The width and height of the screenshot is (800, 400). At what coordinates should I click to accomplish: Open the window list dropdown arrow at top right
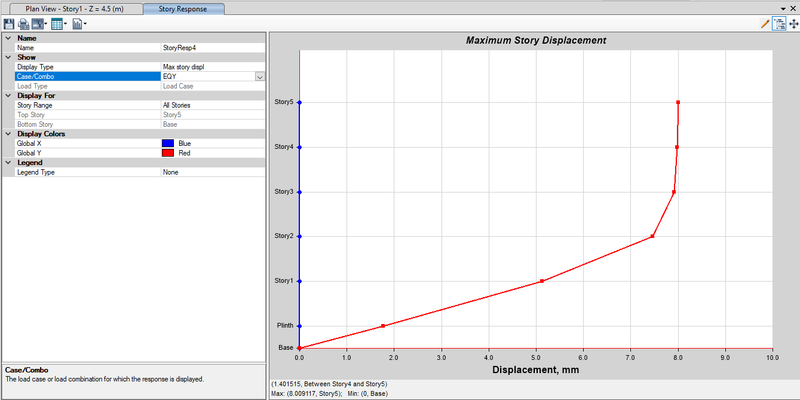782,8
